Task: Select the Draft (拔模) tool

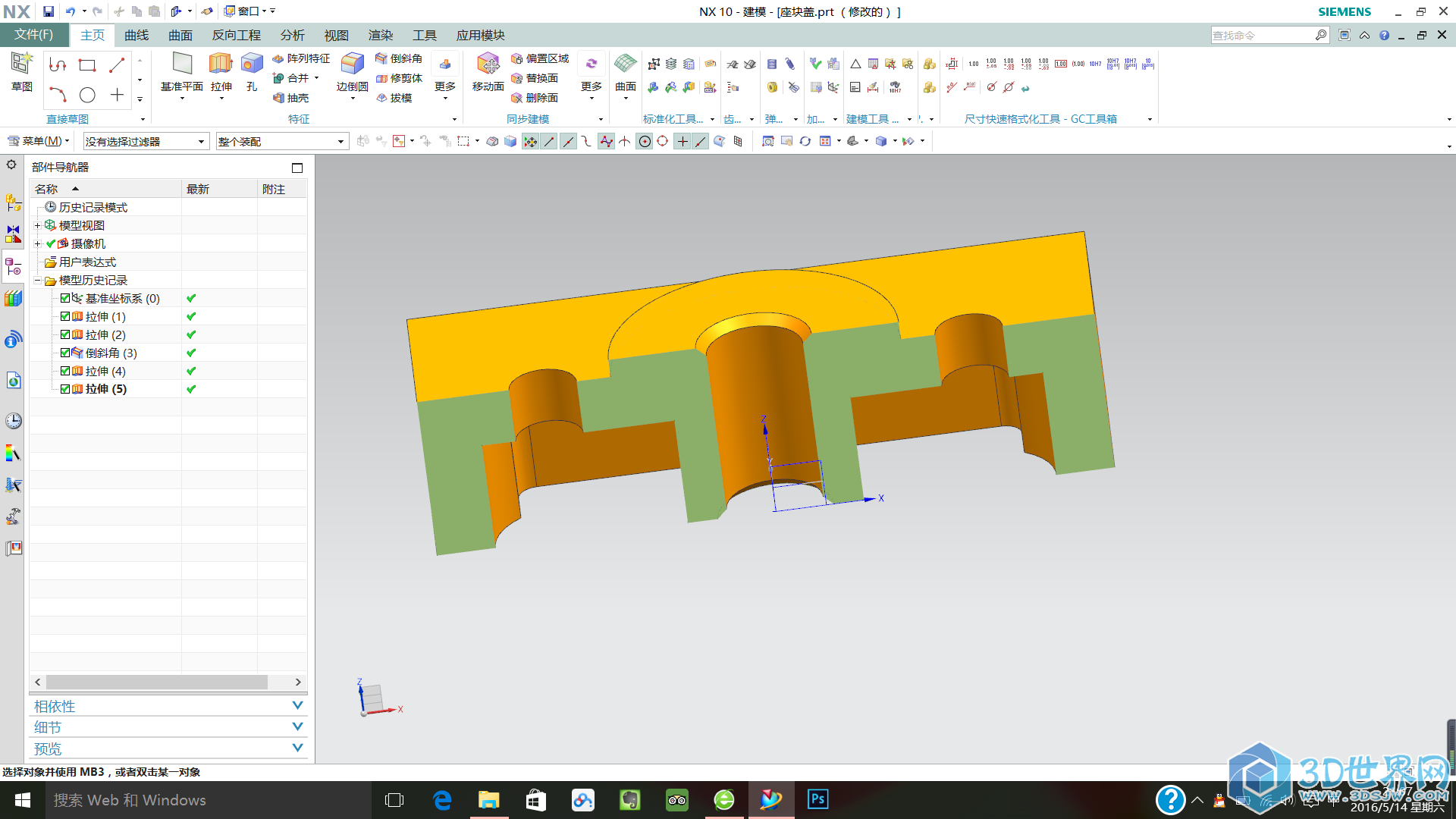Action: click(394, 98)
